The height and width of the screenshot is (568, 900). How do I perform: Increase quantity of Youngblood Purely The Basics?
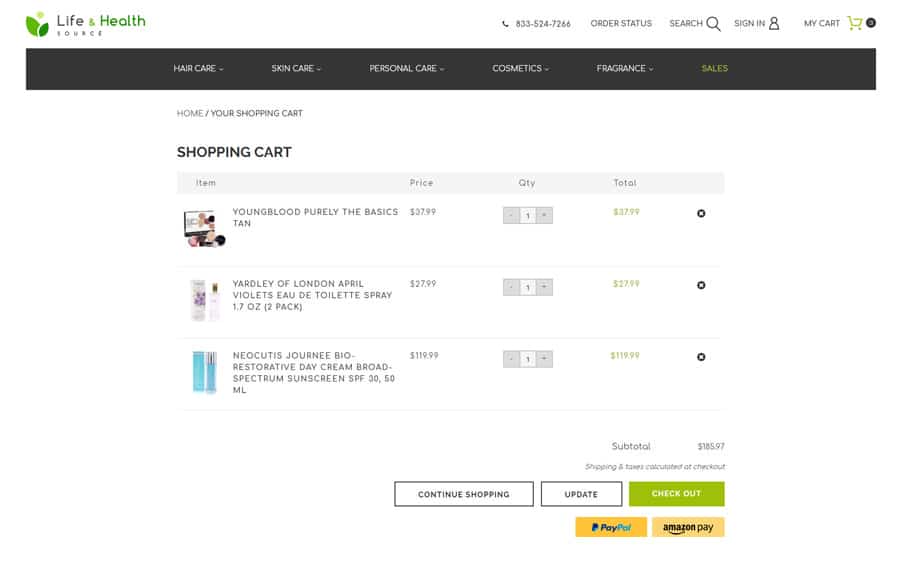544,215
